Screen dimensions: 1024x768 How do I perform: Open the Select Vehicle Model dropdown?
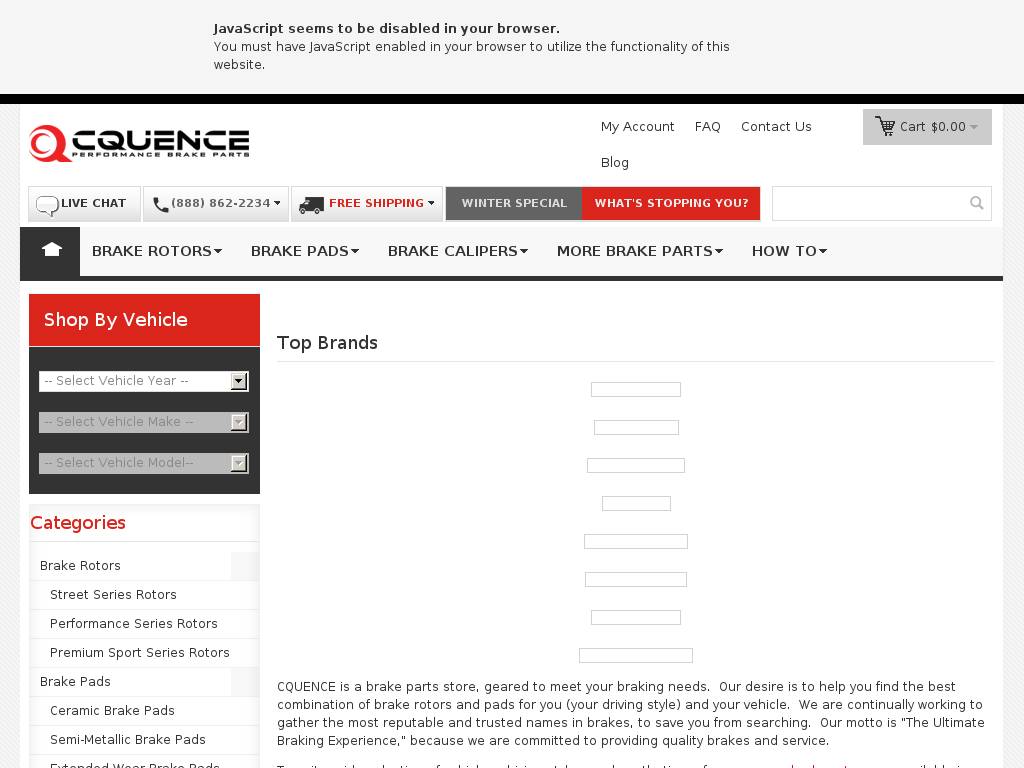click(x=143, y=463)
